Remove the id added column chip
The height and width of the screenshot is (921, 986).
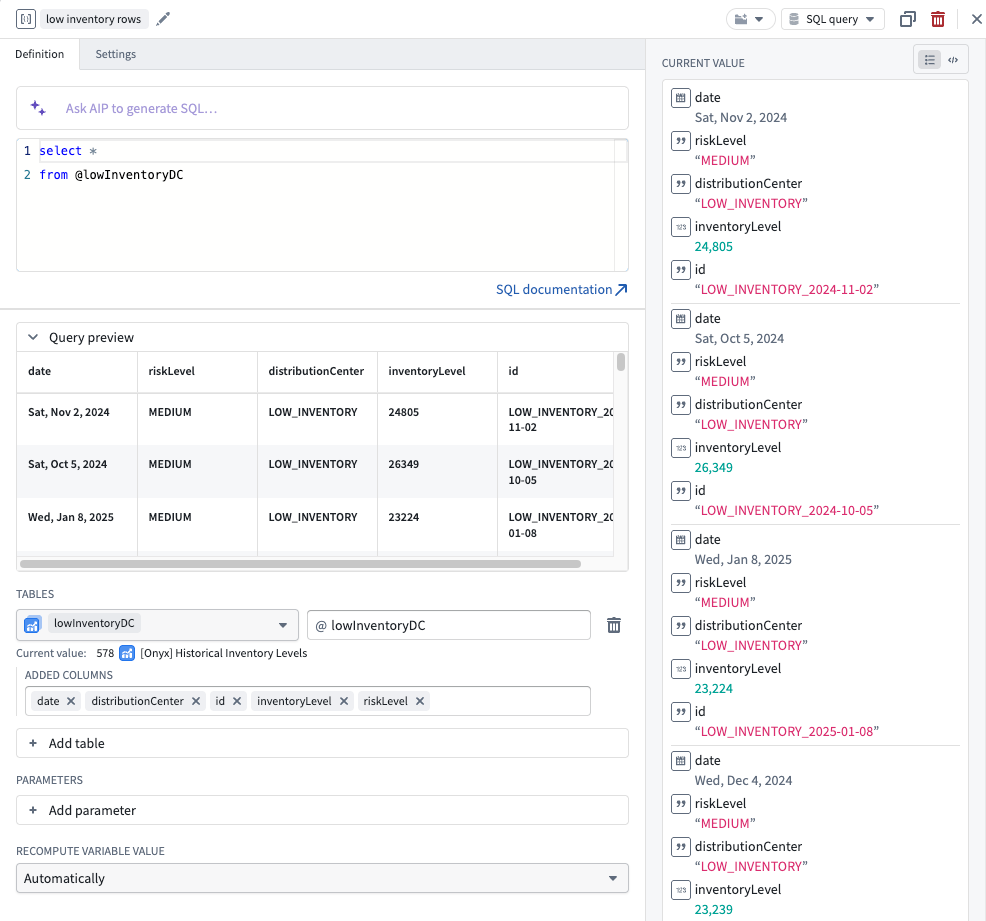[x=237, y=701]
